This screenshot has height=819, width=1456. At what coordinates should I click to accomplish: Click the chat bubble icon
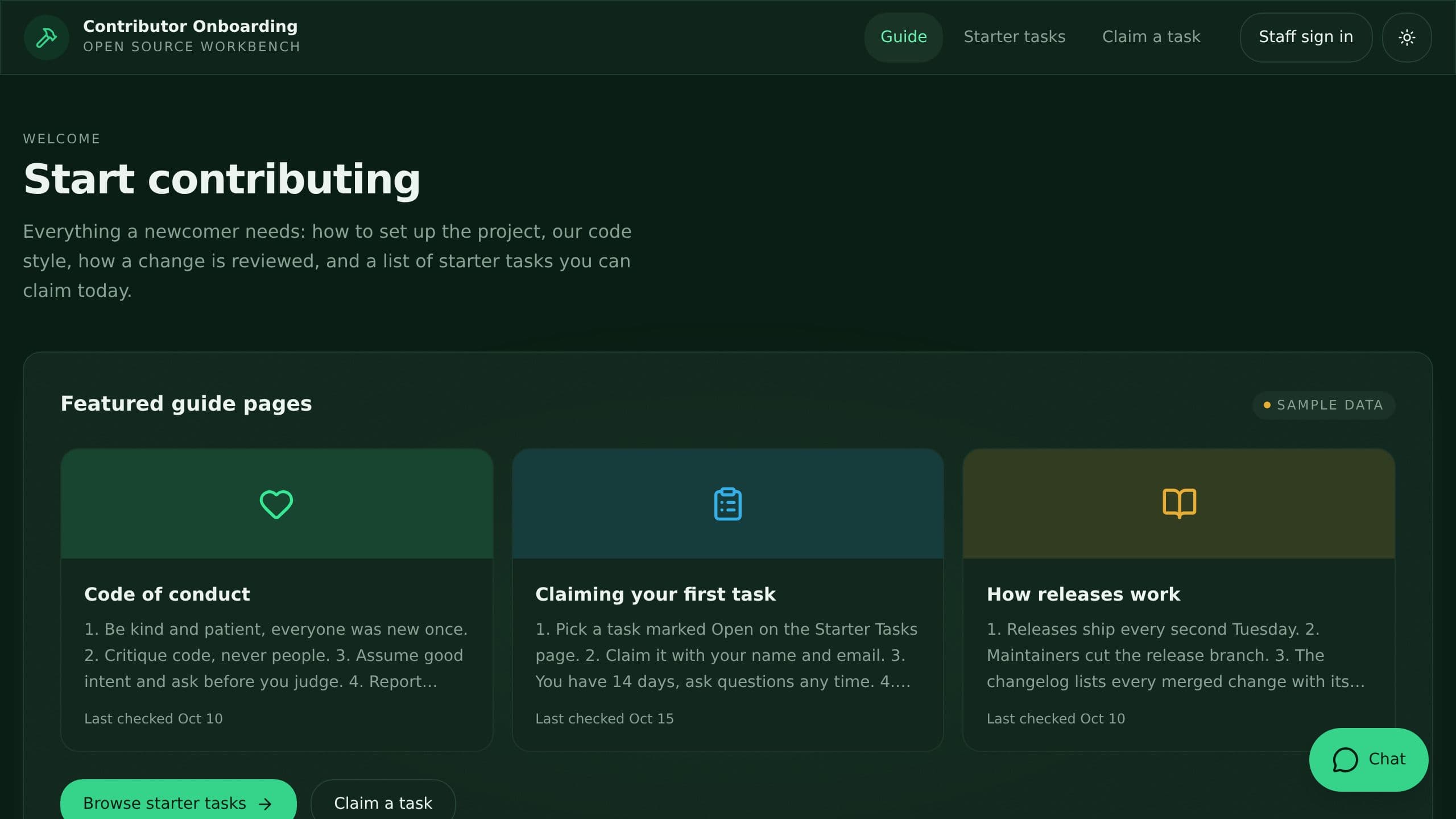(x=1345, y=760)
